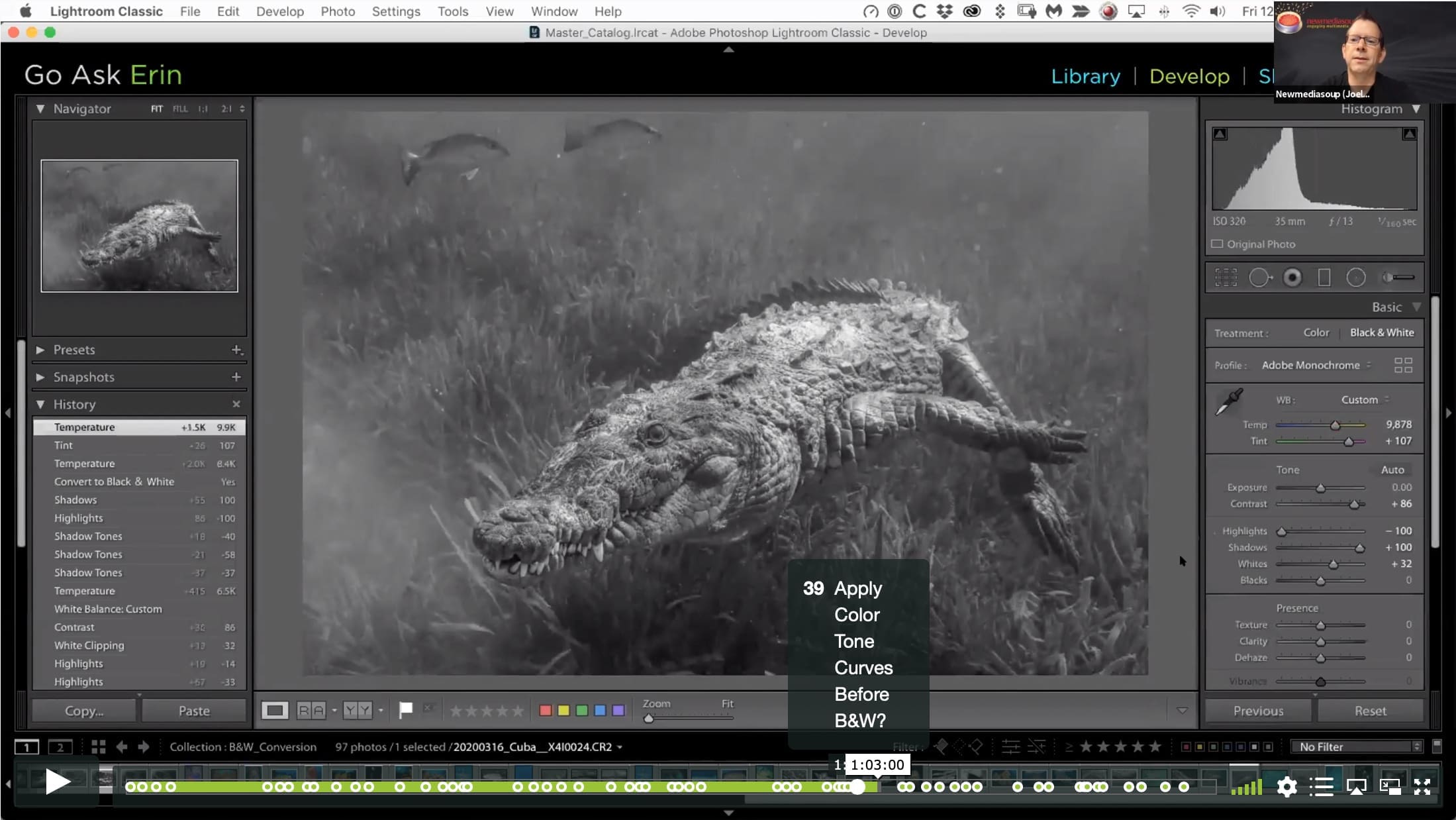Select 'Convert to Black & White' history step
1456x820 pixels.
coord(139,482)
